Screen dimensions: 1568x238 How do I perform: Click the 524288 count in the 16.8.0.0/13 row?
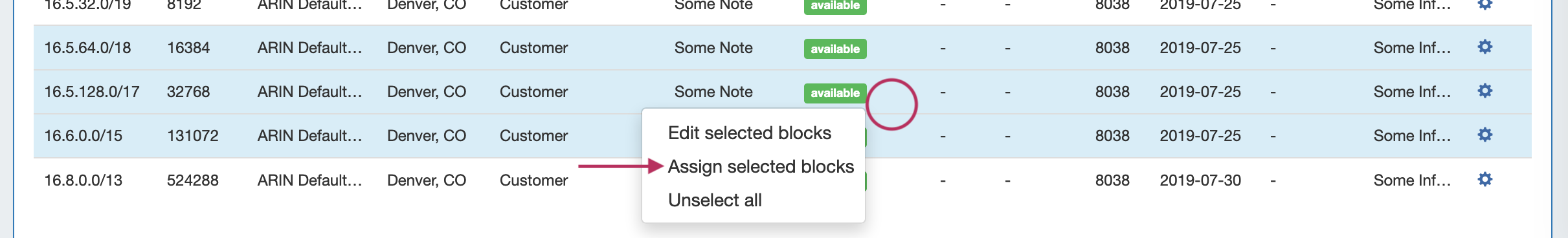(193, 180)
